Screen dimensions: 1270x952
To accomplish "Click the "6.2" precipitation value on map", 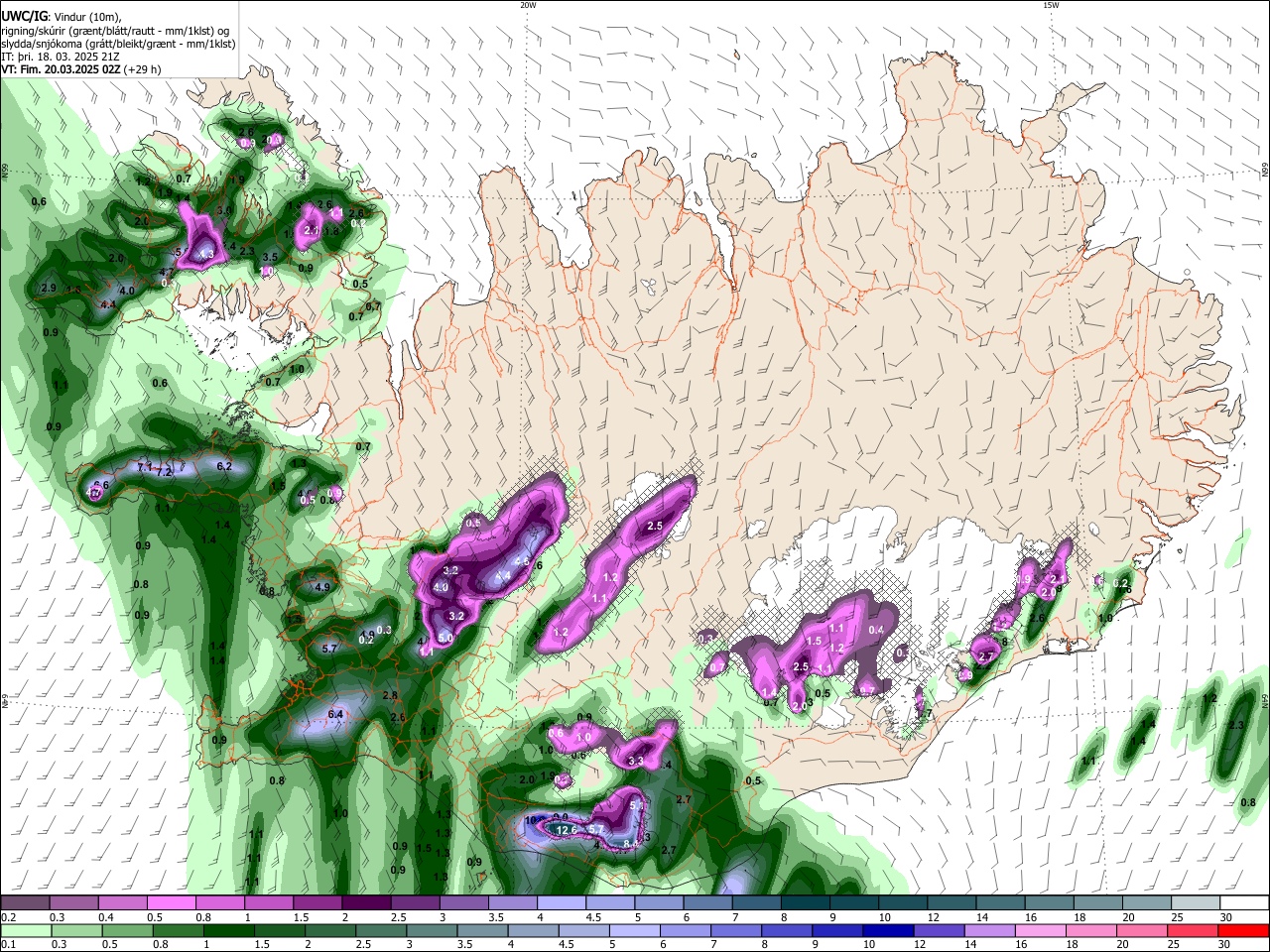I will click(x=223, y=466).
